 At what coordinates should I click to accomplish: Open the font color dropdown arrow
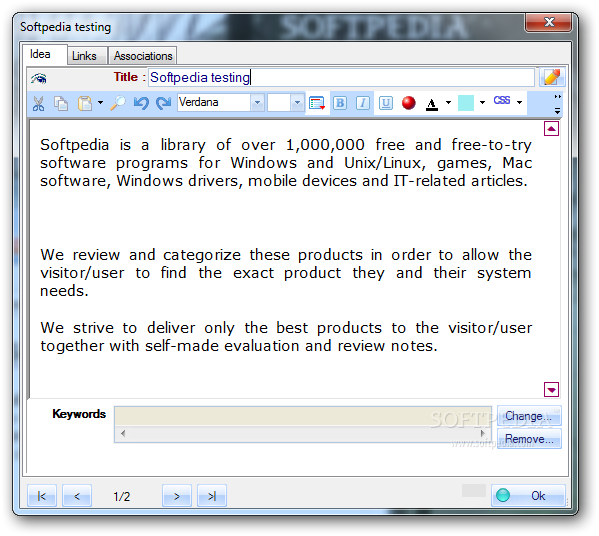(448, 102)
